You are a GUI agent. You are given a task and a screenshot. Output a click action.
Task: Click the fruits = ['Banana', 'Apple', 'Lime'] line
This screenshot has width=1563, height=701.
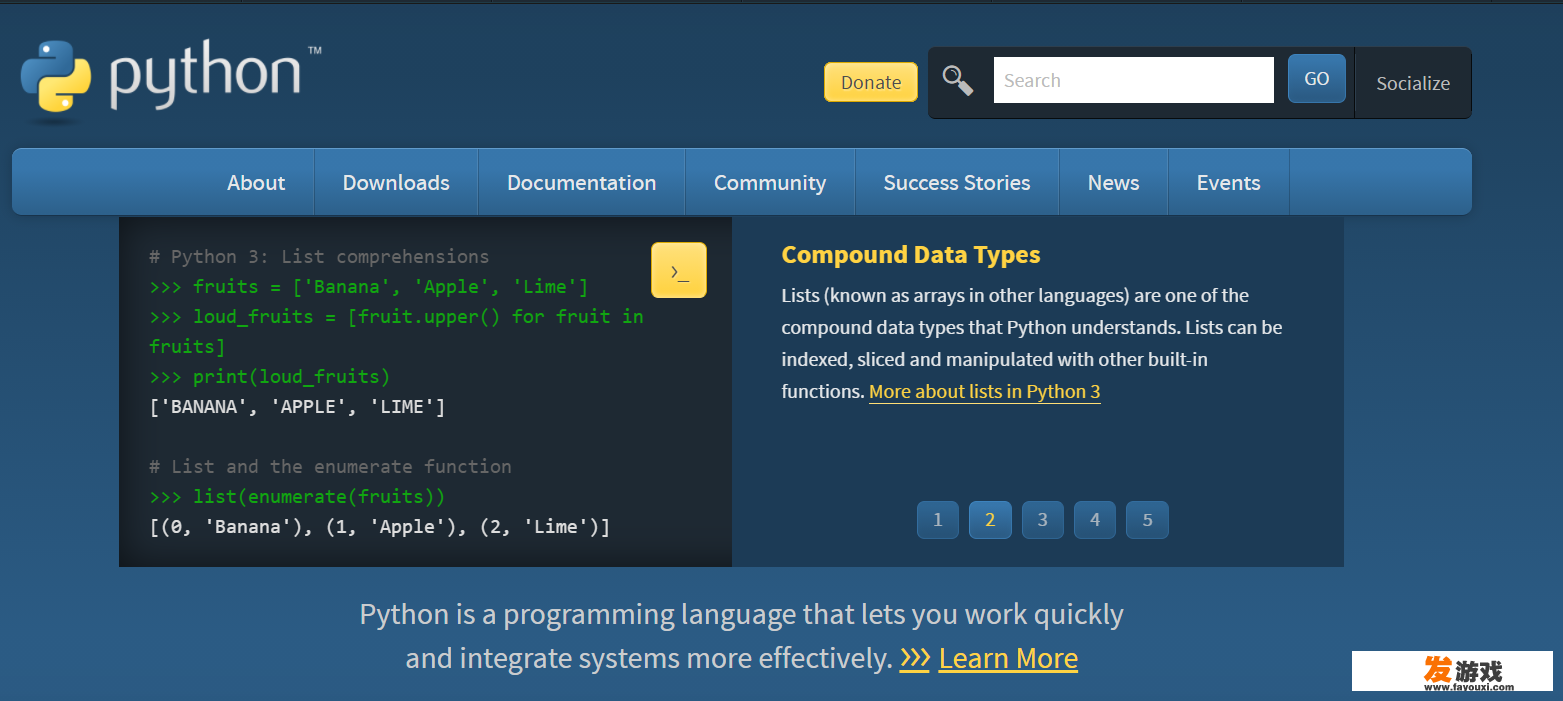[369, 286]
